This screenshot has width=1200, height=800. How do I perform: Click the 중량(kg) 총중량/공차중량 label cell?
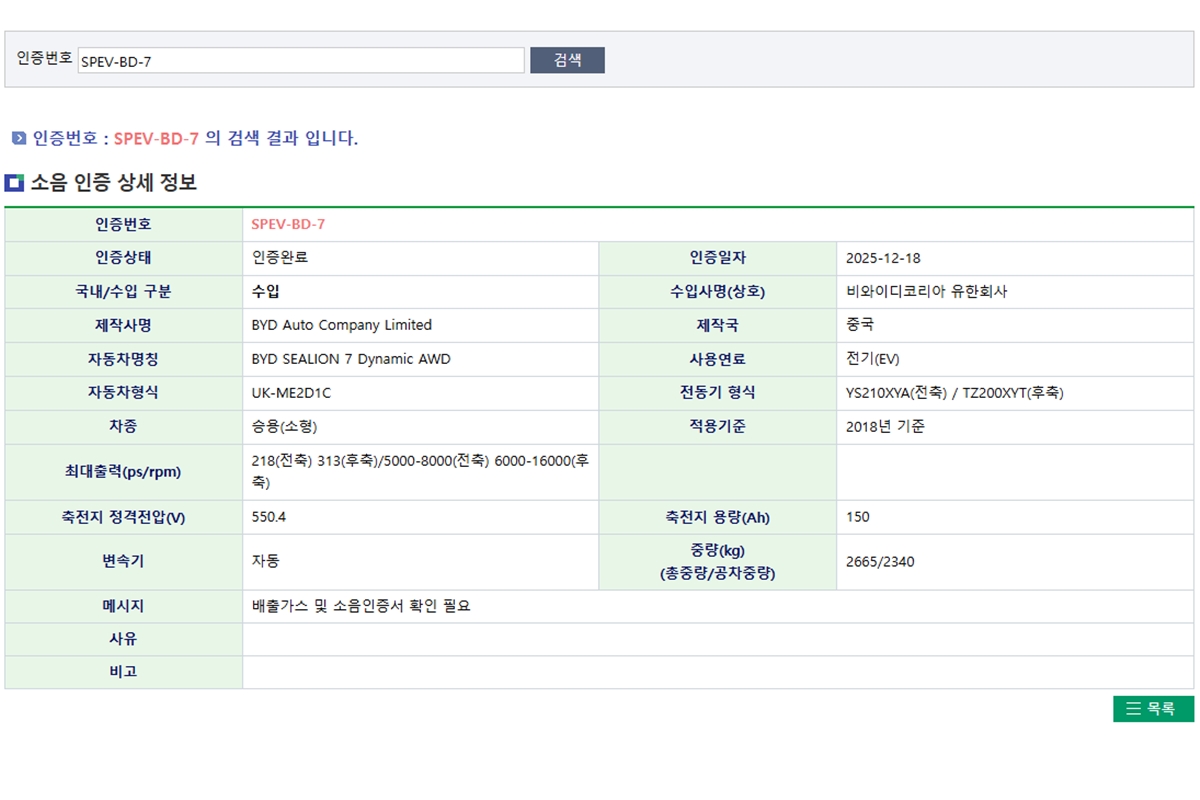[717, 562]
